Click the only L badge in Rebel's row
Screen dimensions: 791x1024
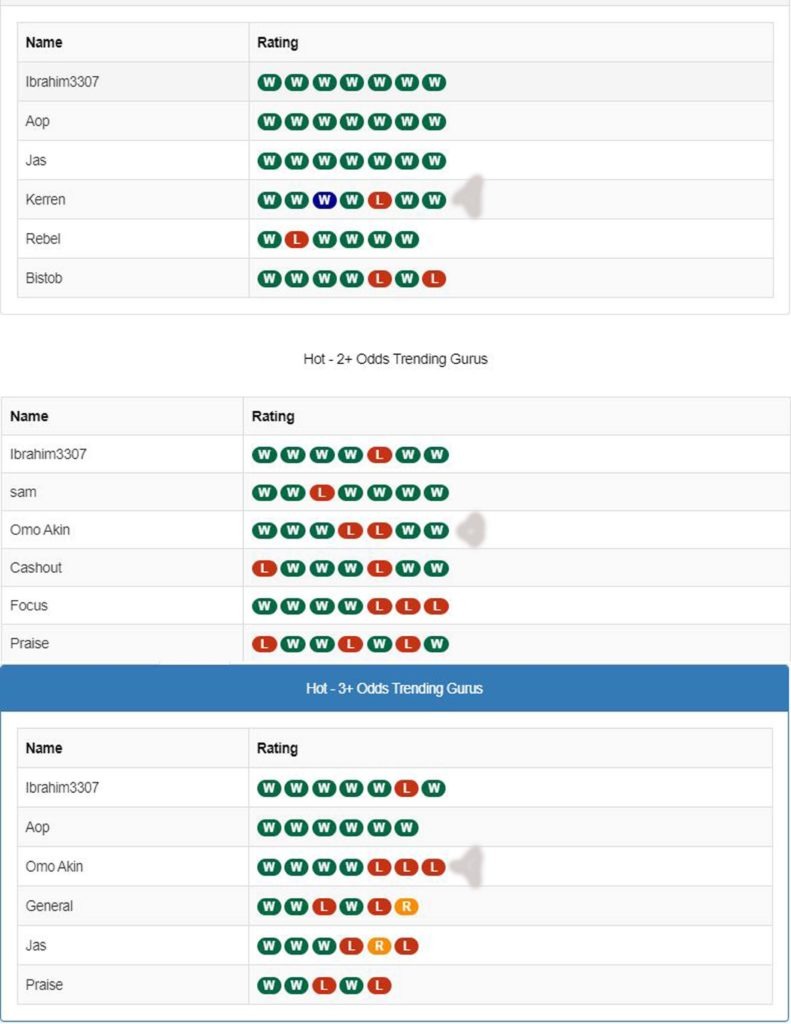297,239
